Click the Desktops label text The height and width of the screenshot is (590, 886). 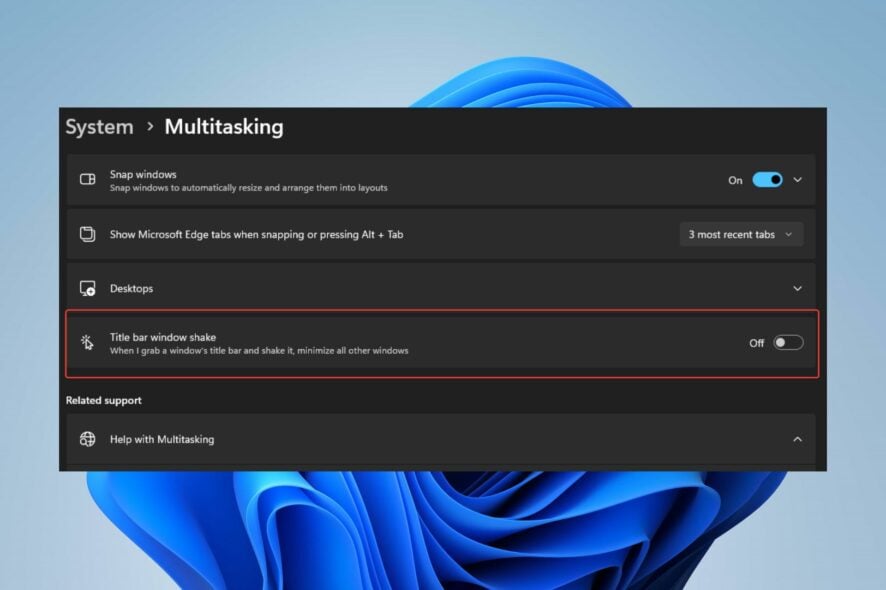coord(131,288)
